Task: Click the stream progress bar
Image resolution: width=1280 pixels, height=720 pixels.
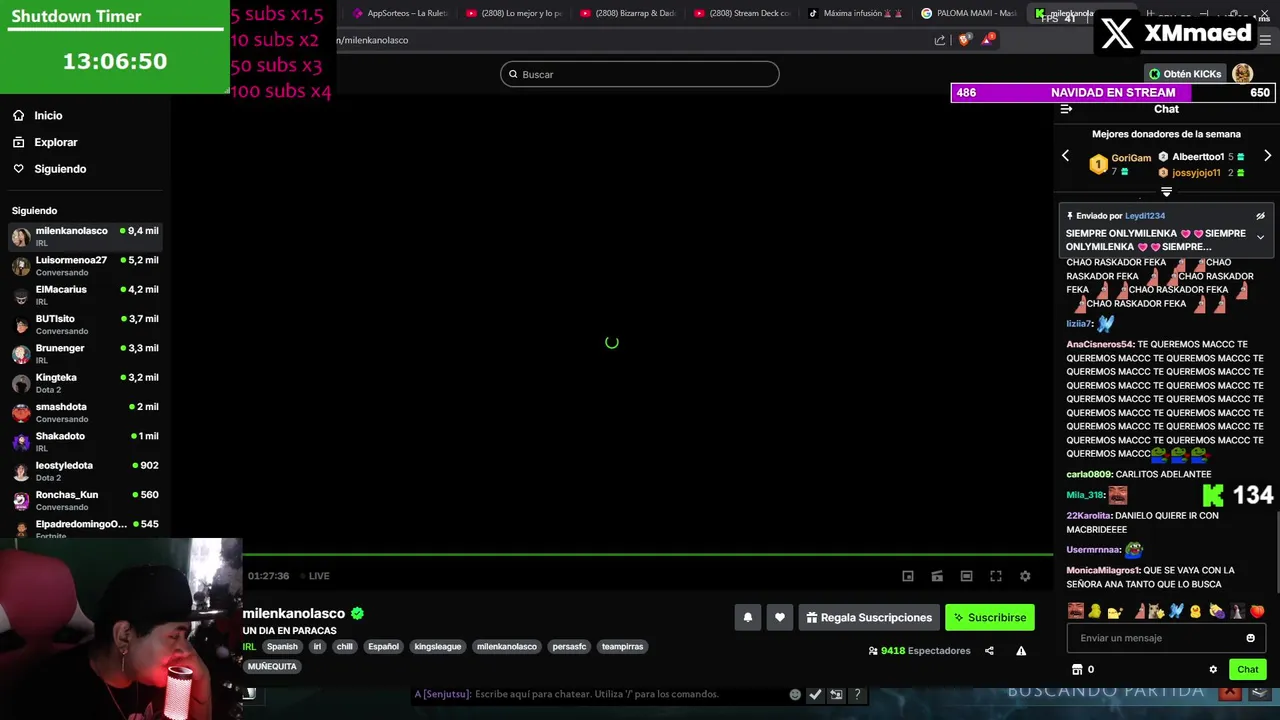Action: [647, 555]
